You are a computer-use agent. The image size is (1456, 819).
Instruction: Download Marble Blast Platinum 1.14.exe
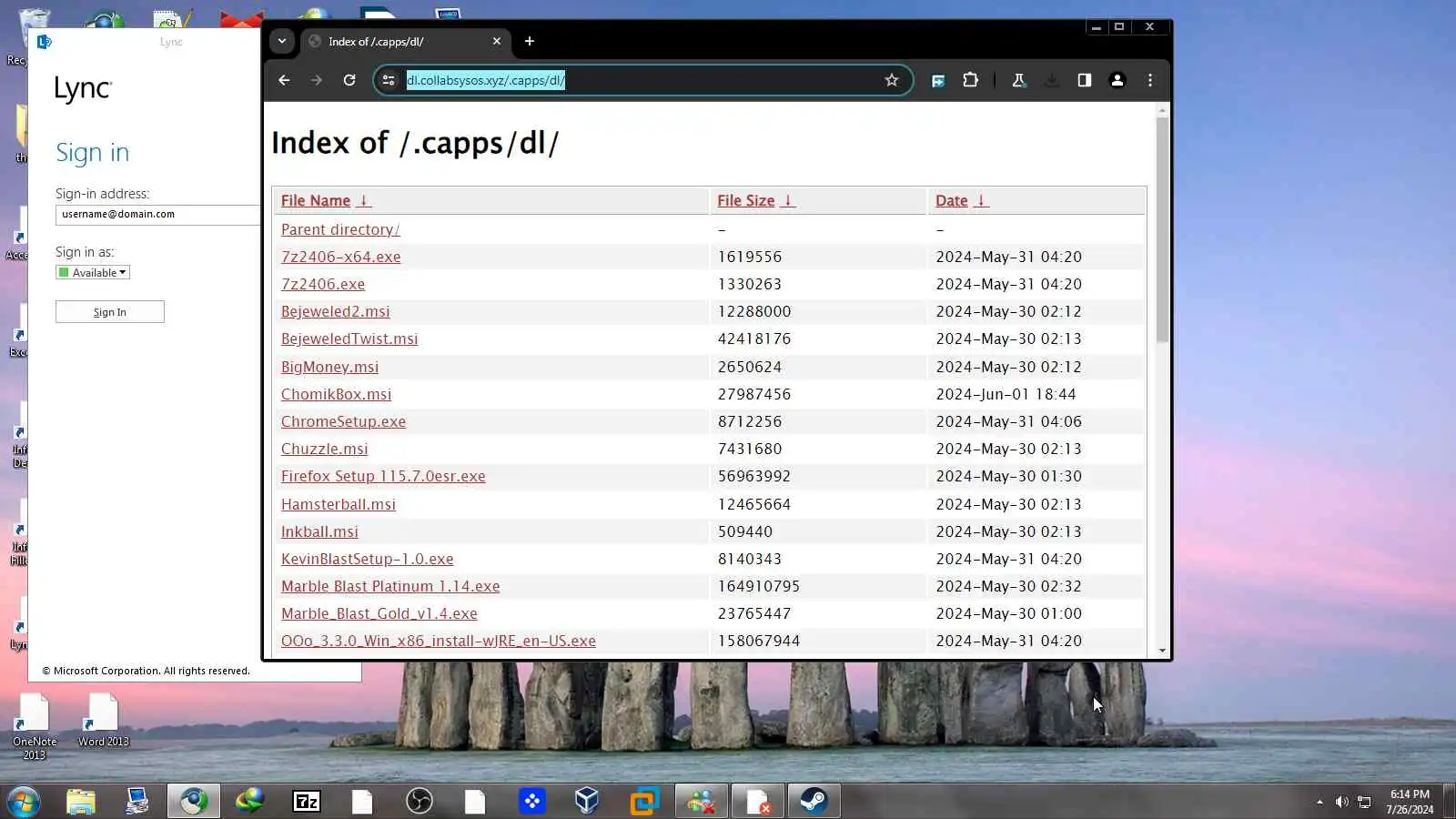[390, 586]
